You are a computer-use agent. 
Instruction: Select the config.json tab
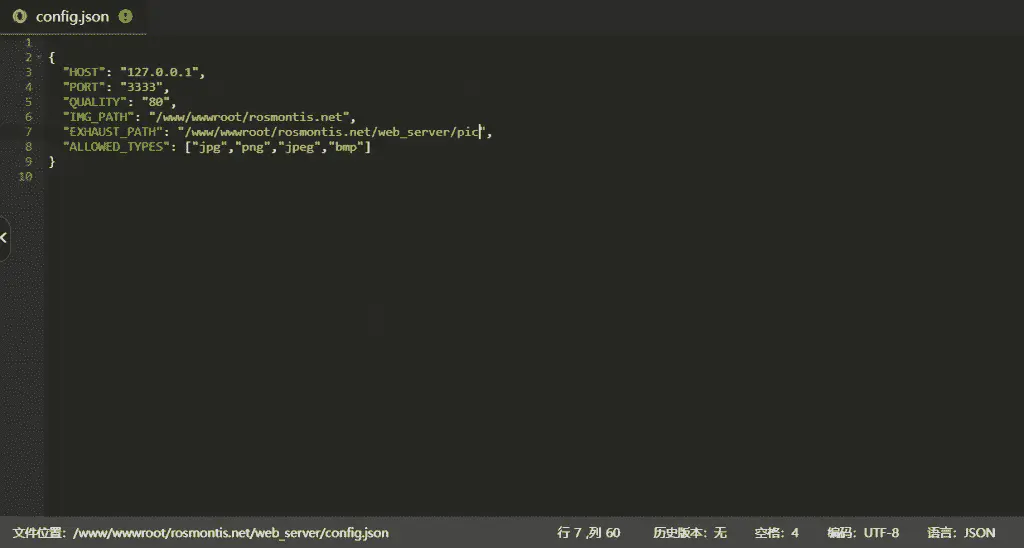72,17
